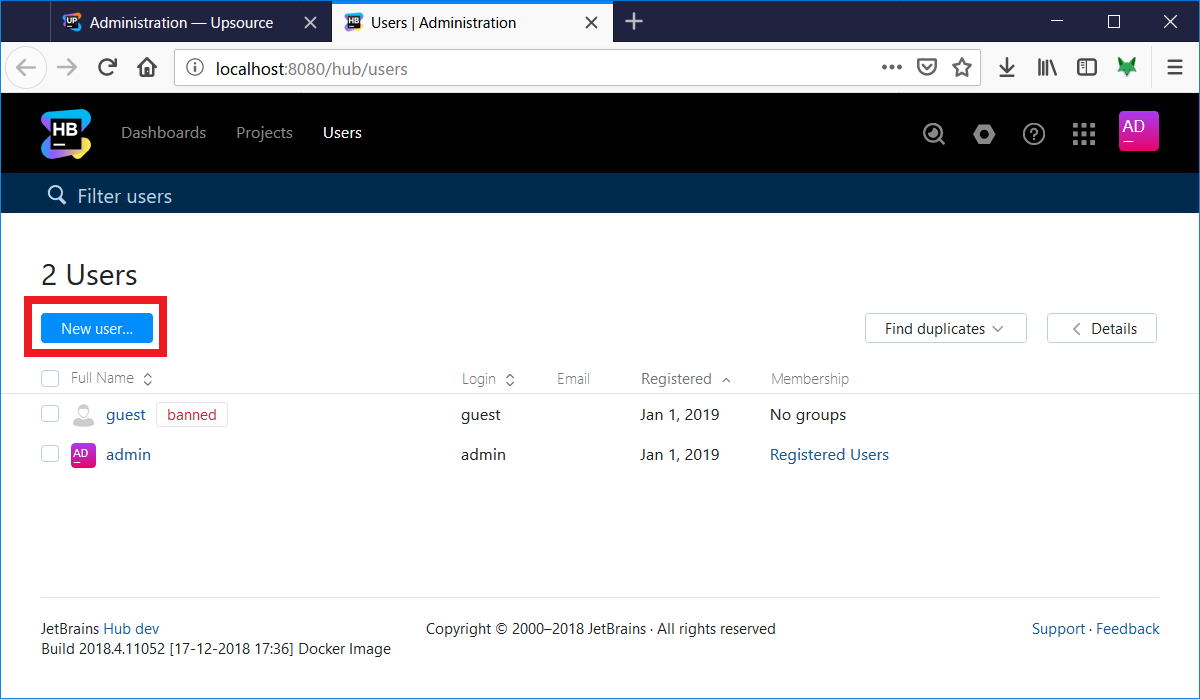Open the AD profile avatar menu
Viewport: 1200px width, 699px height.
point(1137,131)
